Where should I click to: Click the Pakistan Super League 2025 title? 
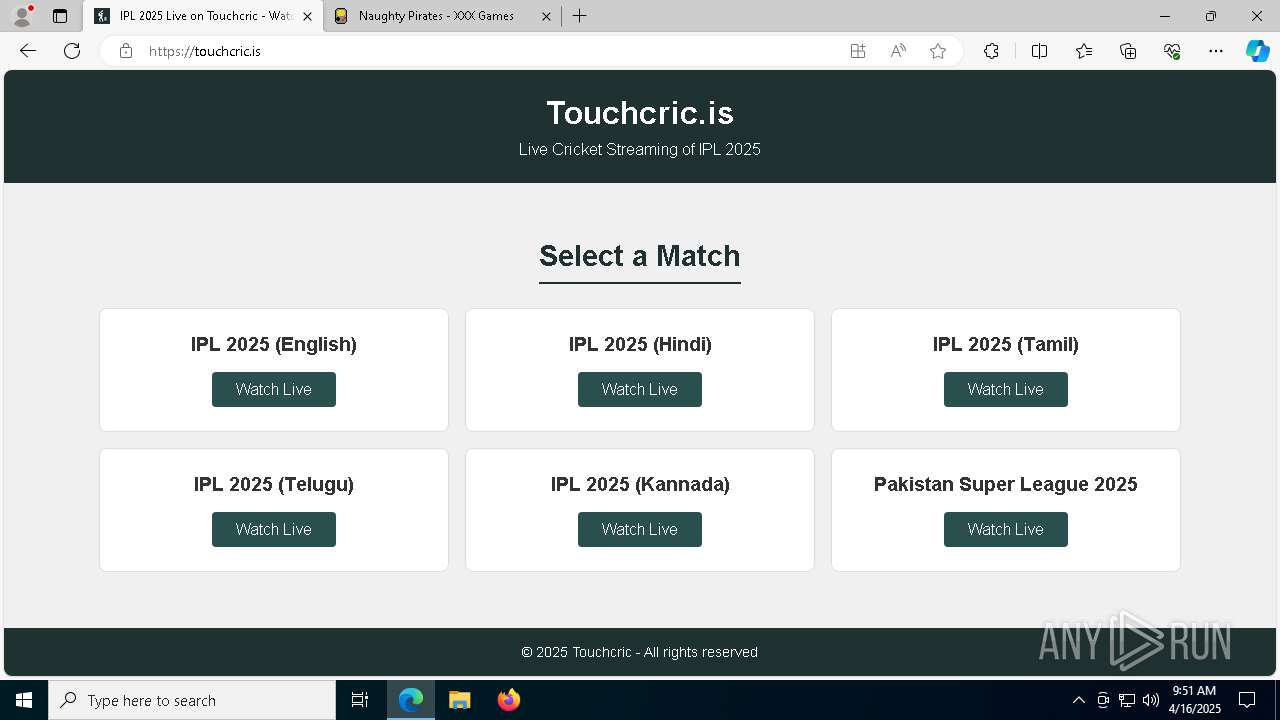tap(1006, 484)
